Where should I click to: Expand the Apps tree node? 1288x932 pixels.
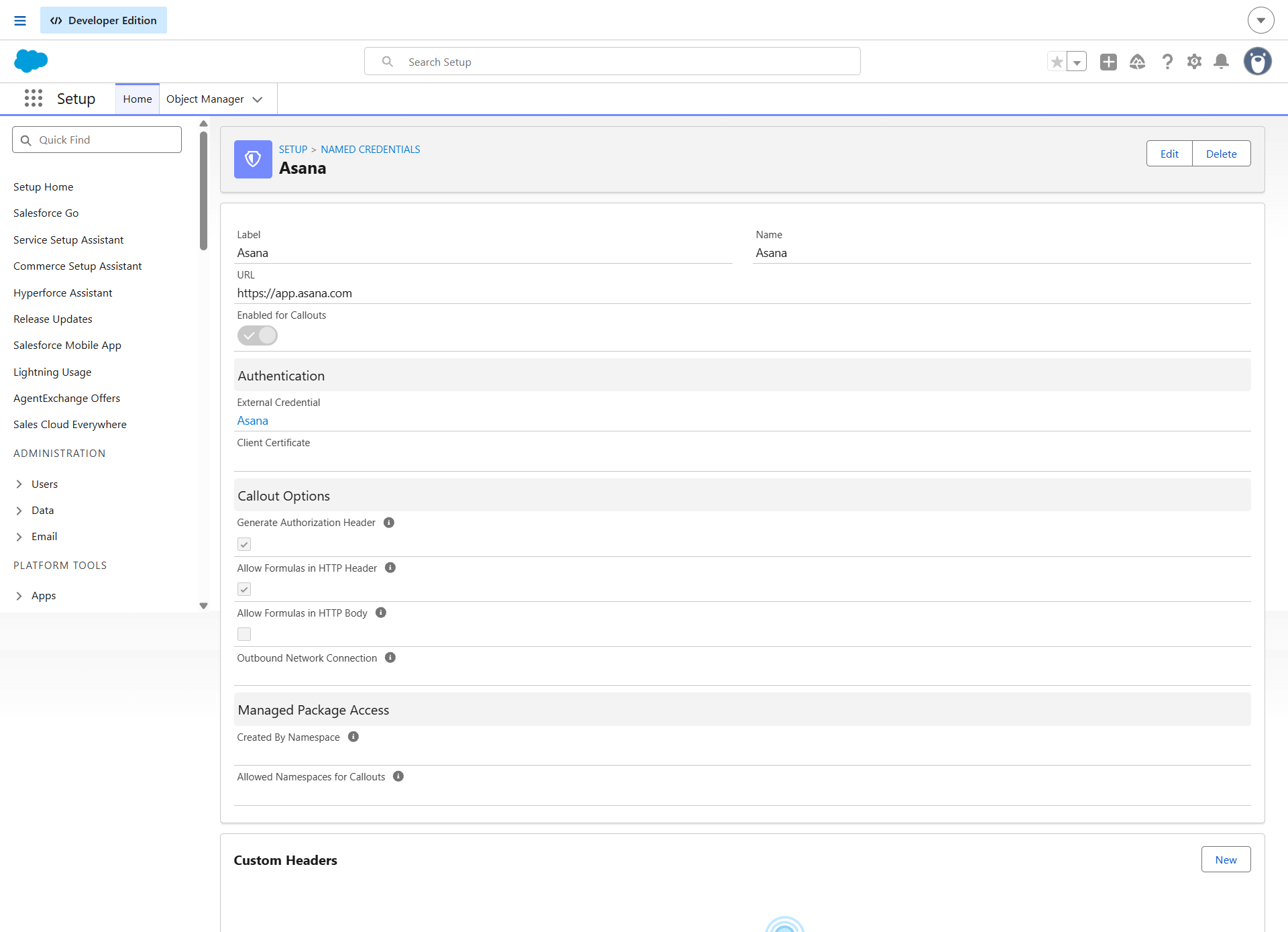click(x=19, y=596)
